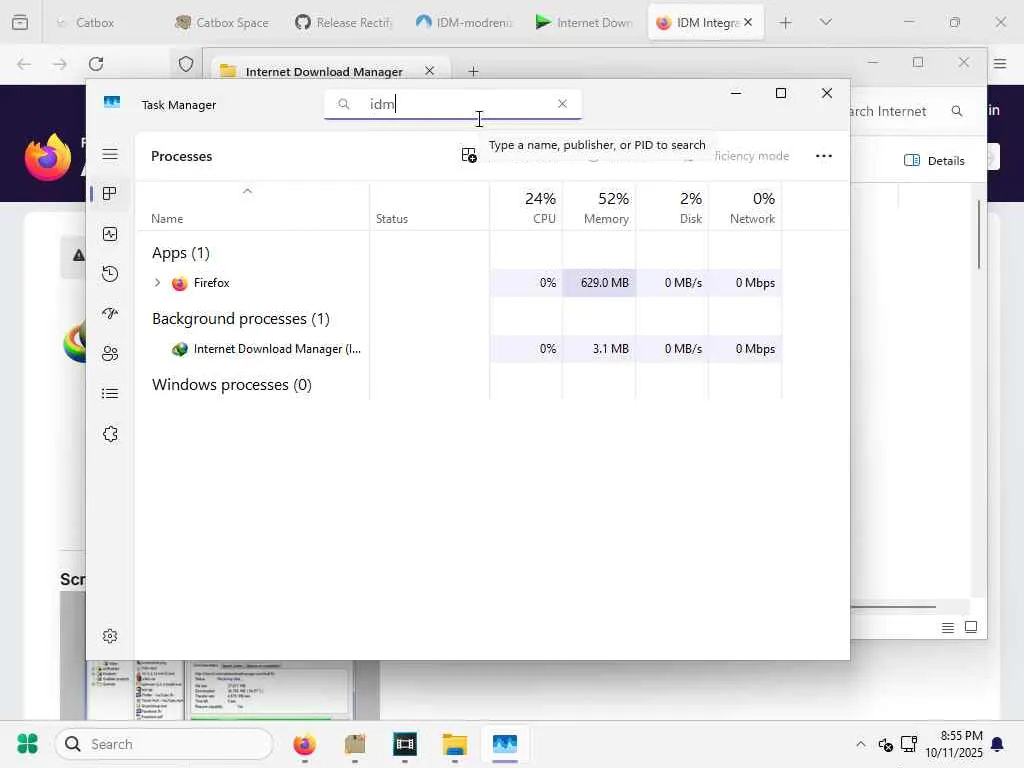Close the IDM Integration browser tab

click(748, 22)
